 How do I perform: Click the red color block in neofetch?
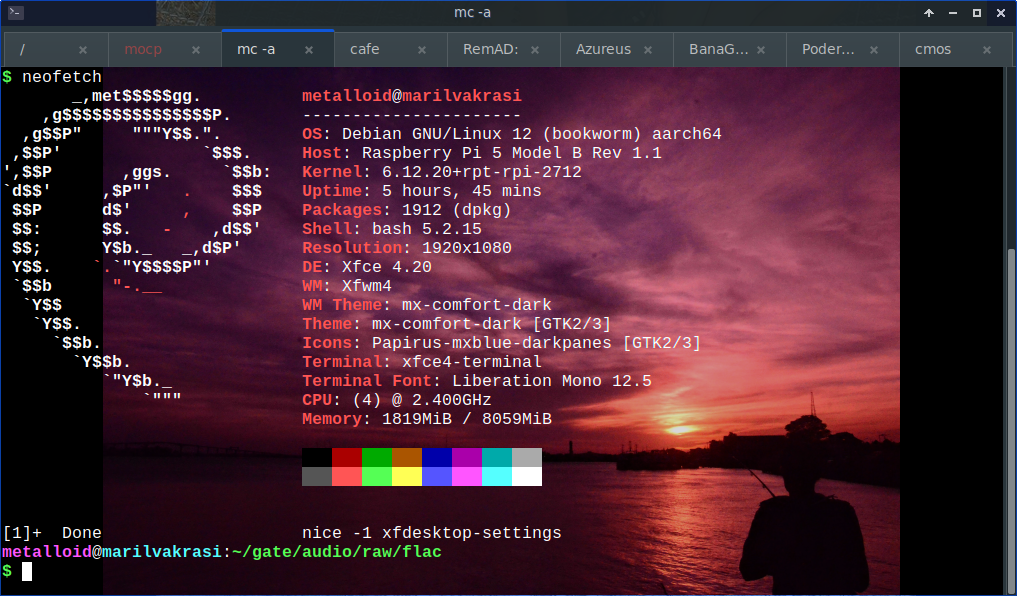pos(346,457)
